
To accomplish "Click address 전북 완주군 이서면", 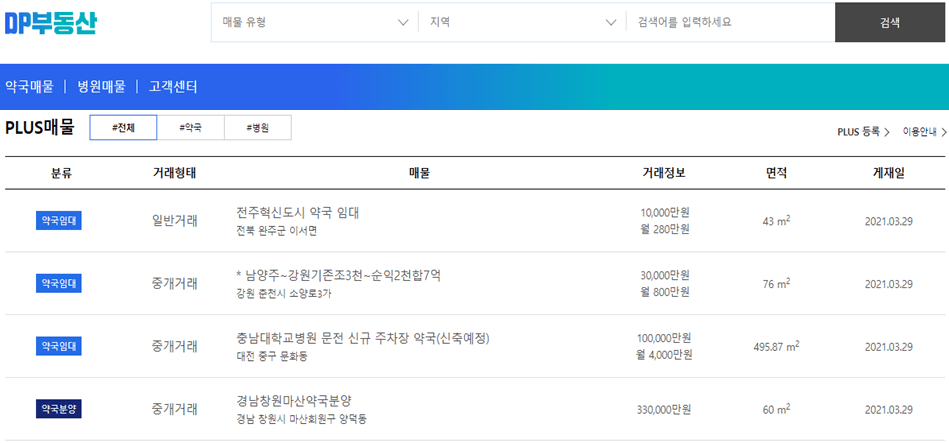I will click(x=276, y=231).
